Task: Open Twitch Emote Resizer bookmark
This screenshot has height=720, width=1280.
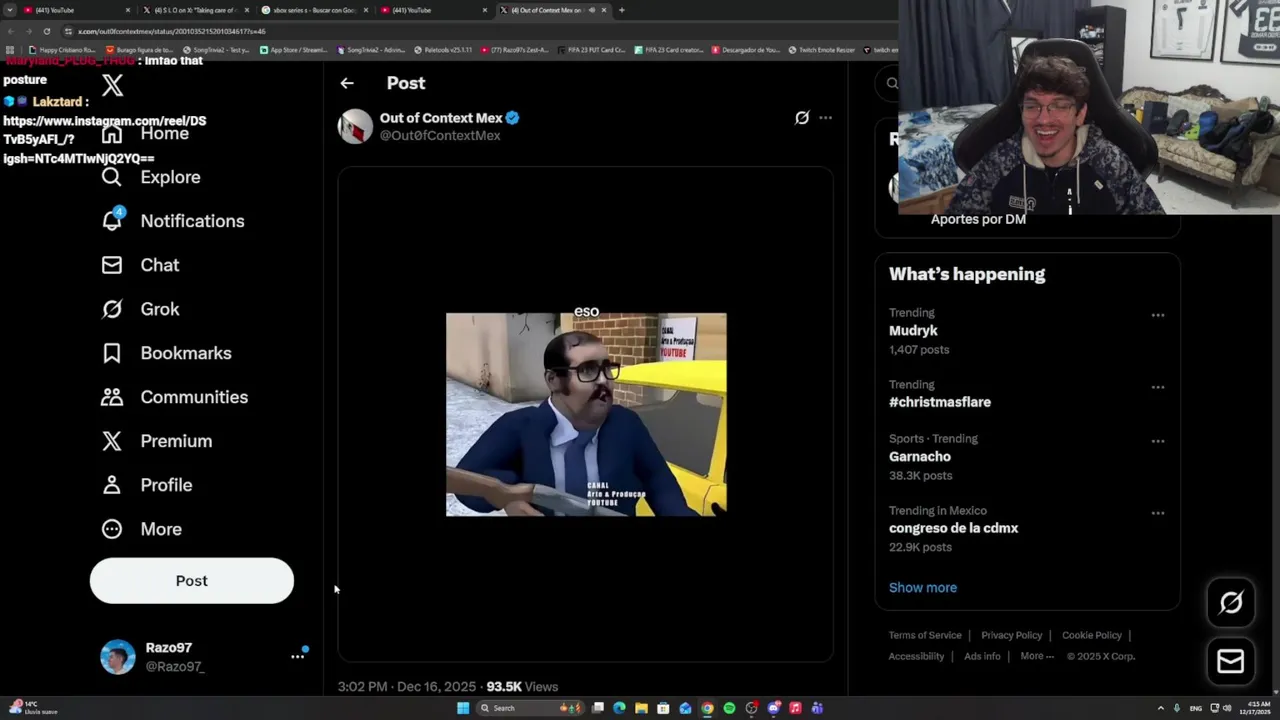Action: (822, 50)
